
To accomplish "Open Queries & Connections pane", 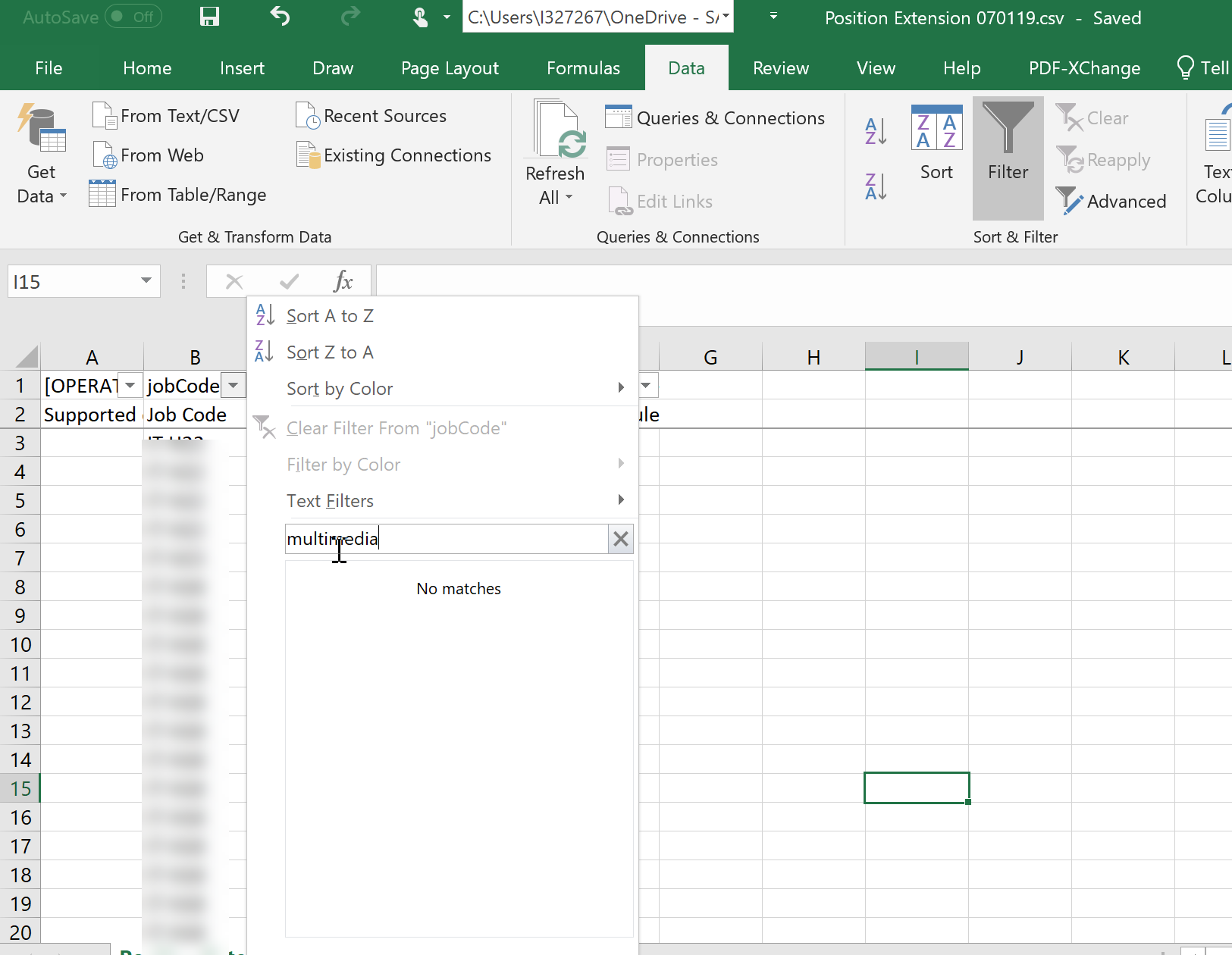I will (715, 118).
